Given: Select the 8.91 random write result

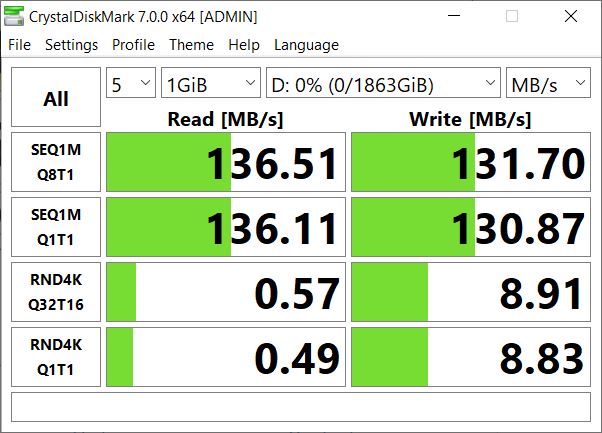Looking at the screenshot, I should (x=471, y=292).
